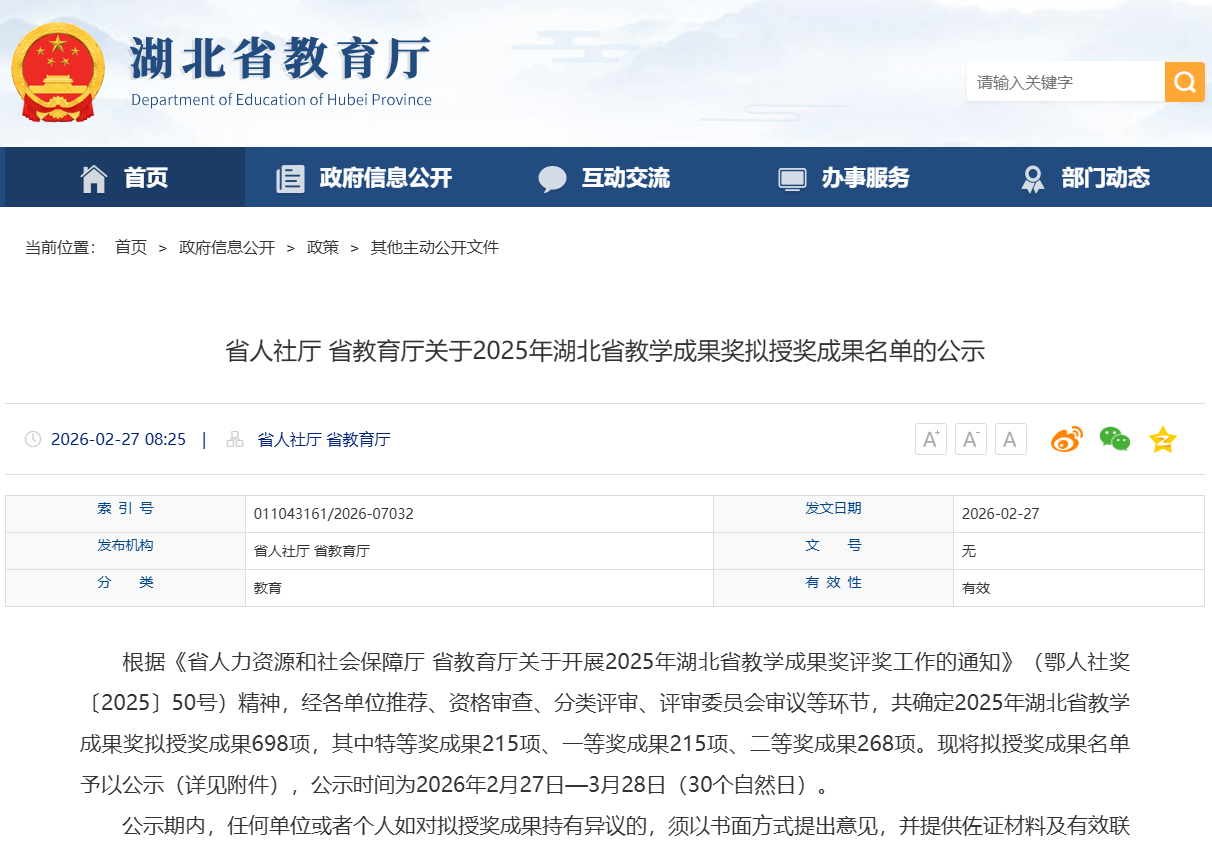The width and height of the screenshot is (1212, 853).
Task: Click the publish timestamp 2026-02-27 08:25
Action: 118,439
